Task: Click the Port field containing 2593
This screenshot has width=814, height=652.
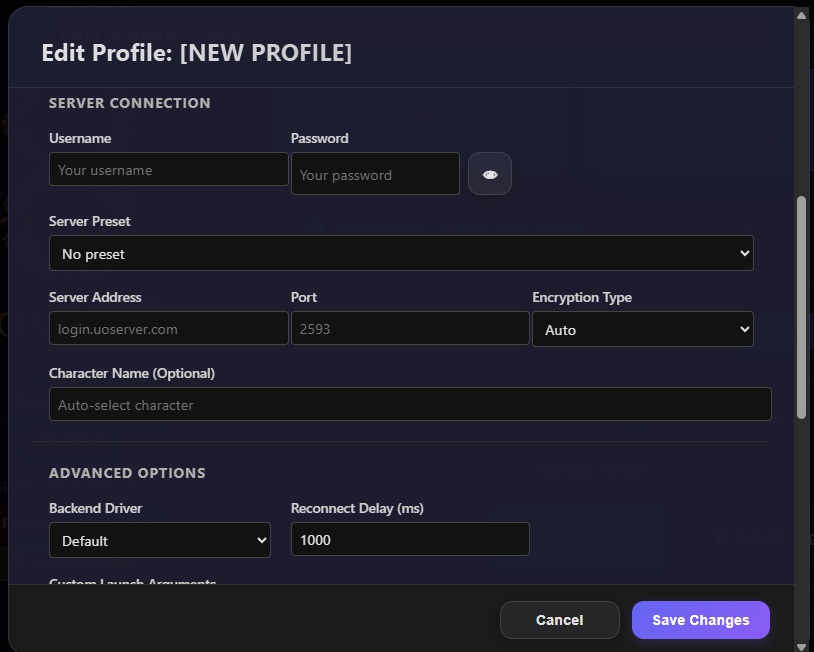Action: click(x=410, y=329)
